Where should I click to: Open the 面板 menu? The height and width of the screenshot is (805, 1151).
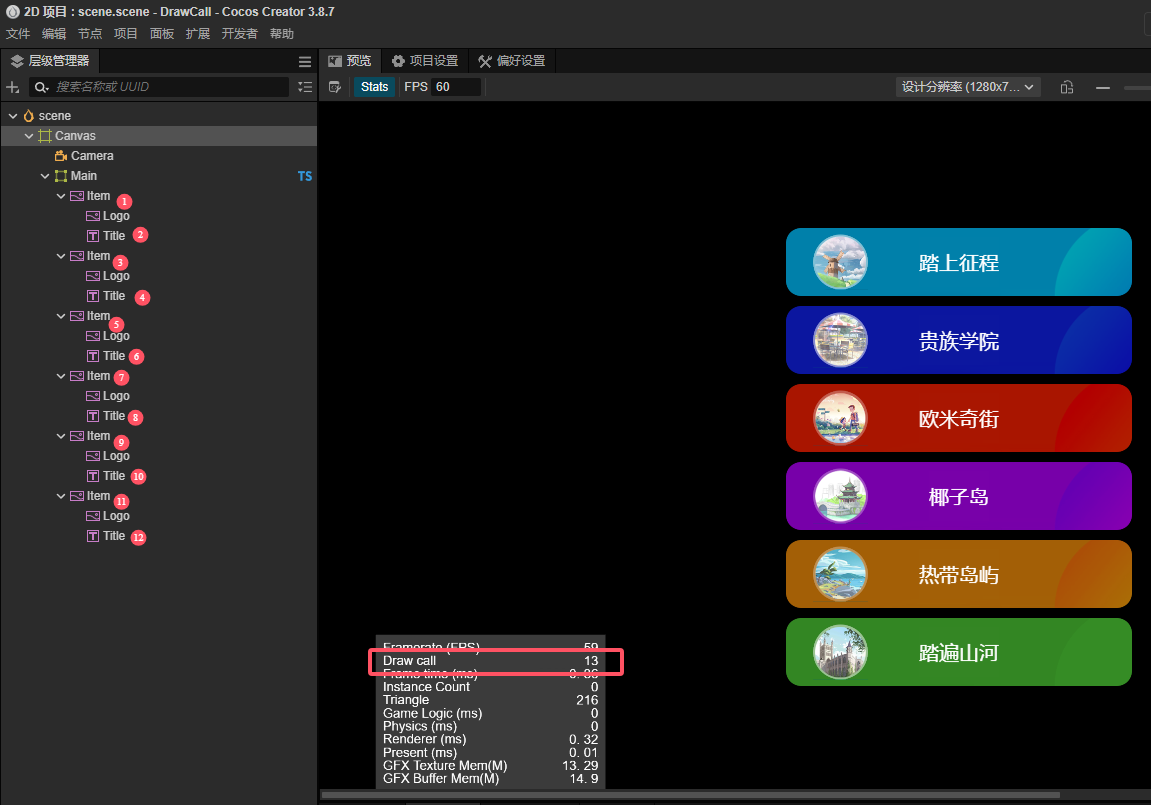[x=161, y=34]
